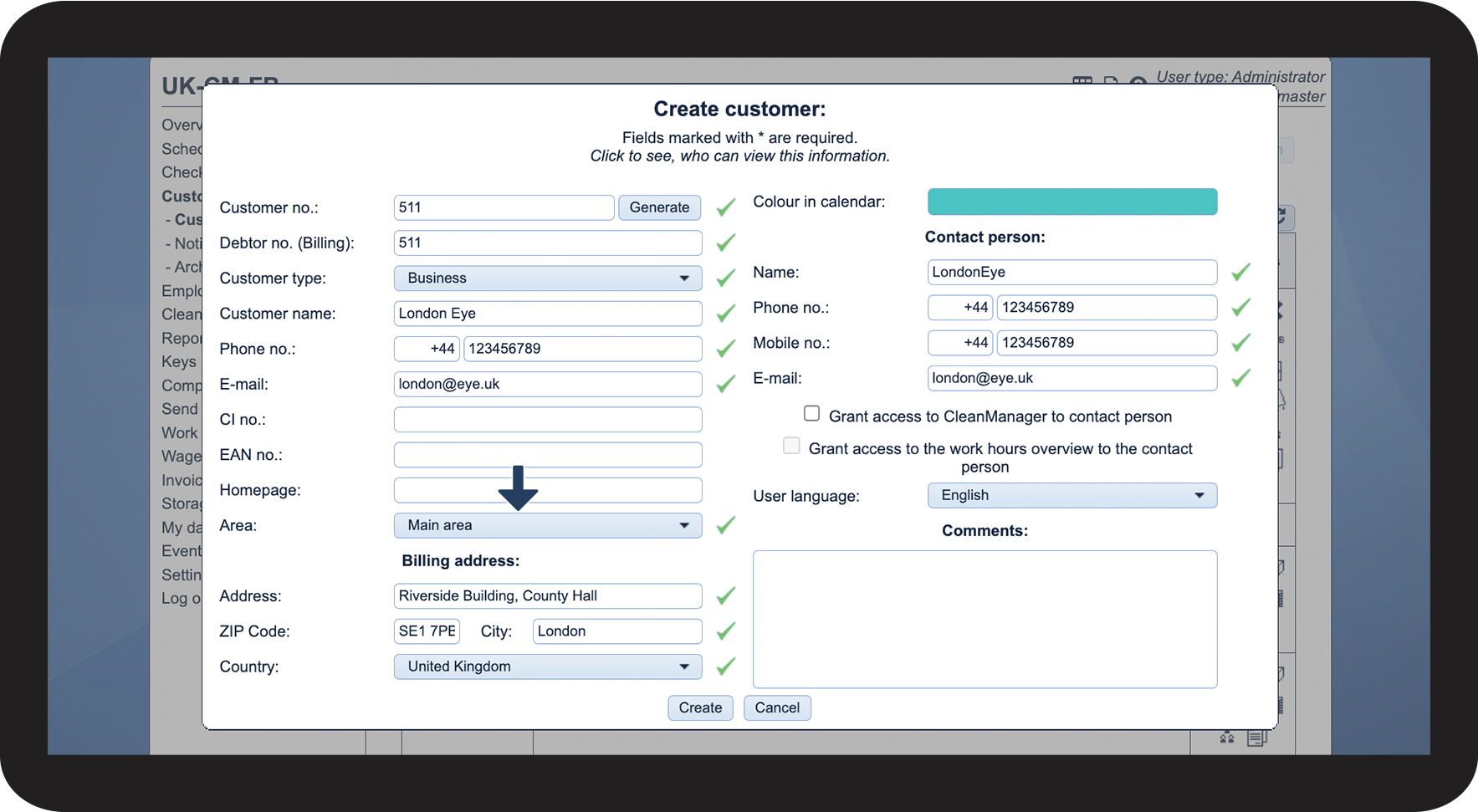1478x812 pixels.
Task: Click the Debtor no. (Billing) field
Action: (x=548, y=243)
